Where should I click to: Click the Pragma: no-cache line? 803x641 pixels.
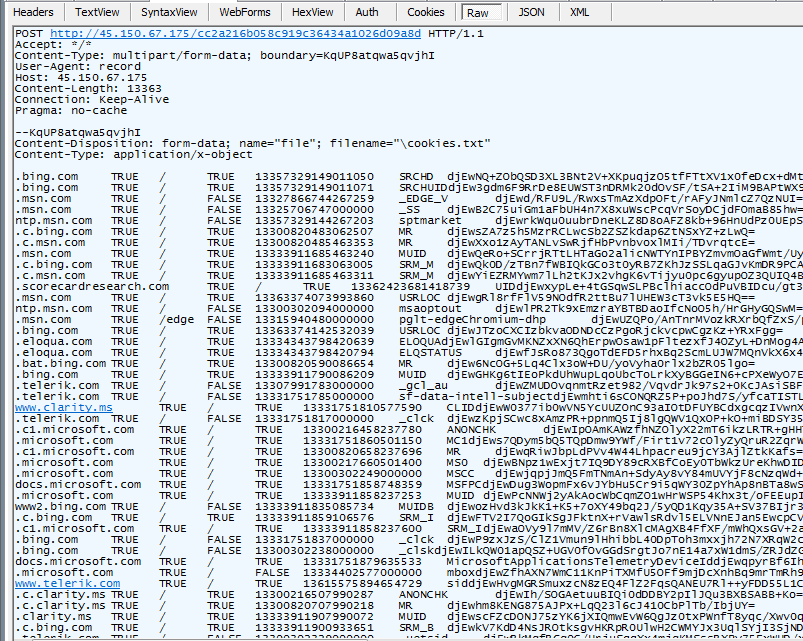tap(71, 111)
